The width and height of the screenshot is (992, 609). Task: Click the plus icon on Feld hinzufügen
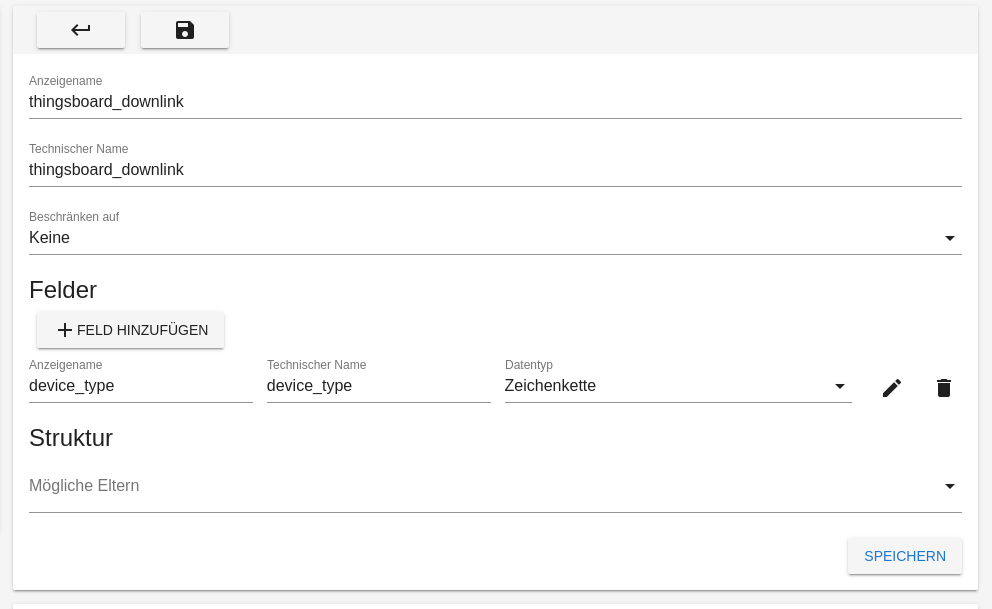click(65, 329)
